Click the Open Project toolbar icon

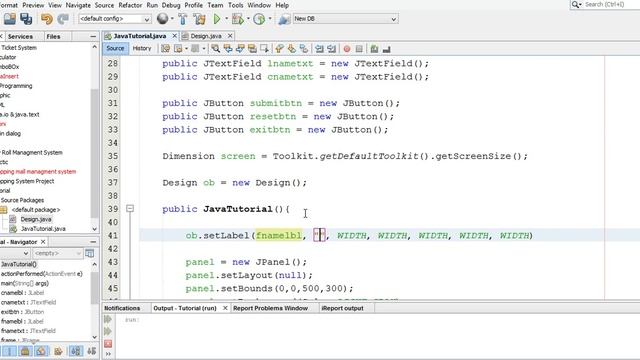[x=10, y=19]
